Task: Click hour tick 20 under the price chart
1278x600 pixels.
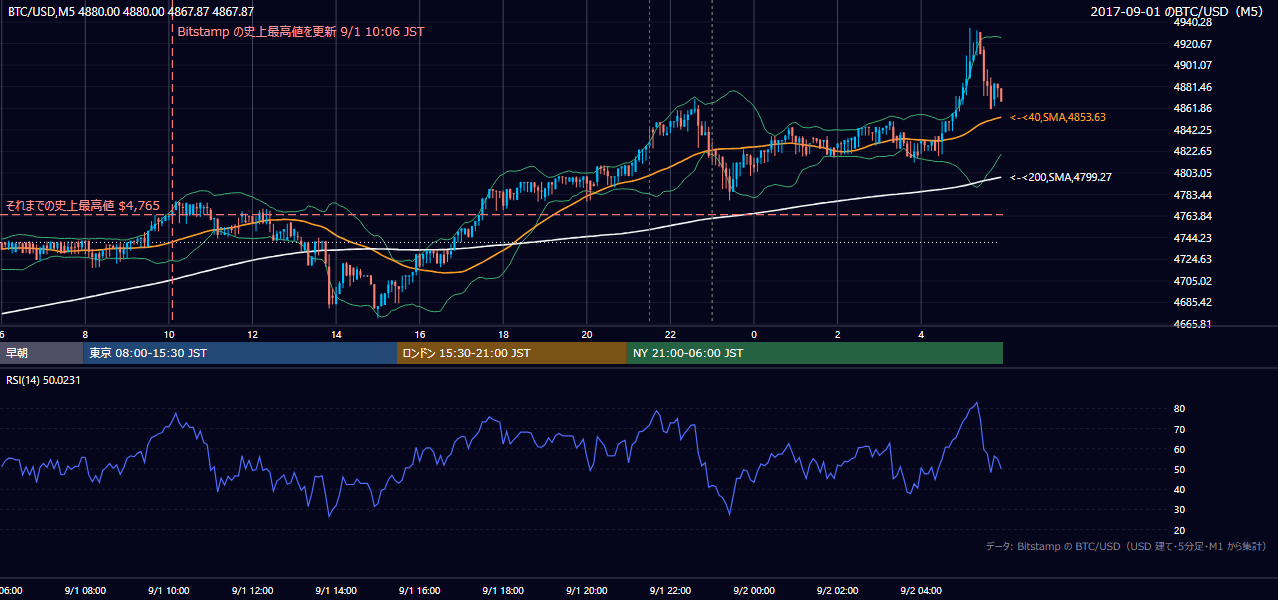Action: (x=587, y=334)
